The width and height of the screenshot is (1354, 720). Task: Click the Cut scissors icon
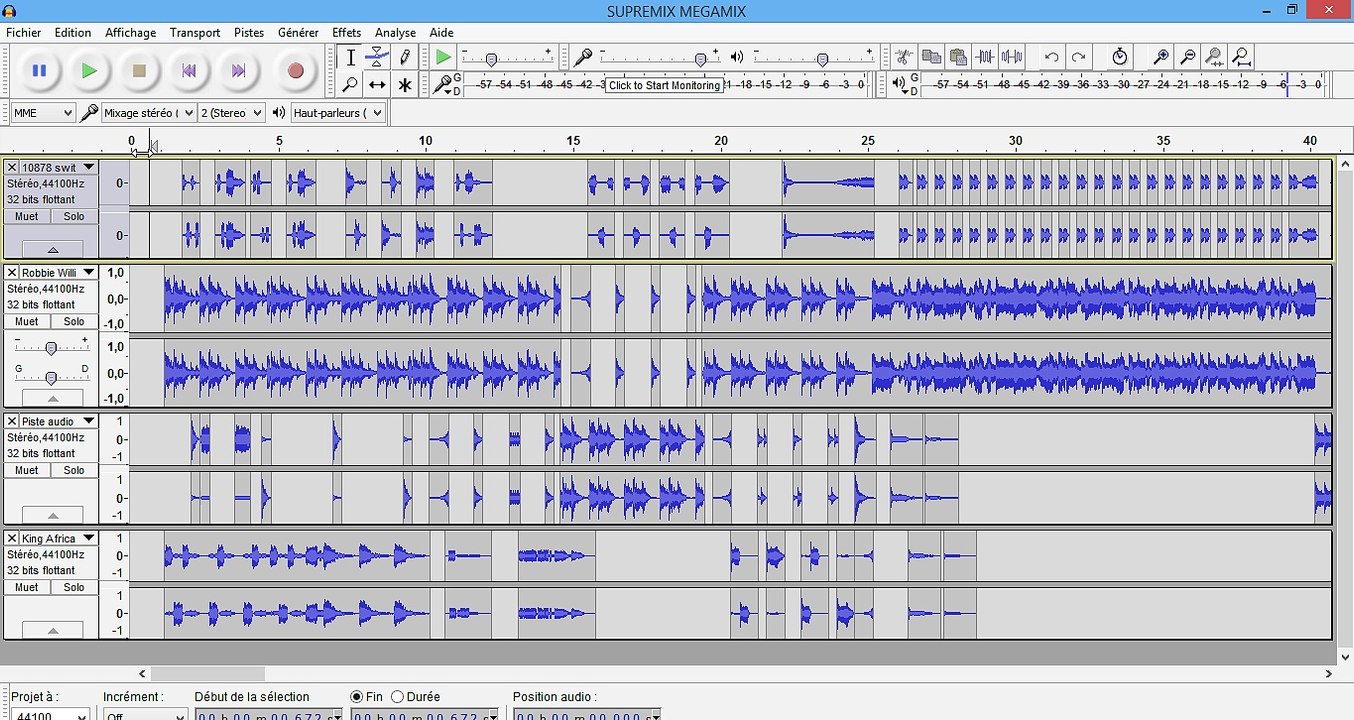[x=904, y=57]
